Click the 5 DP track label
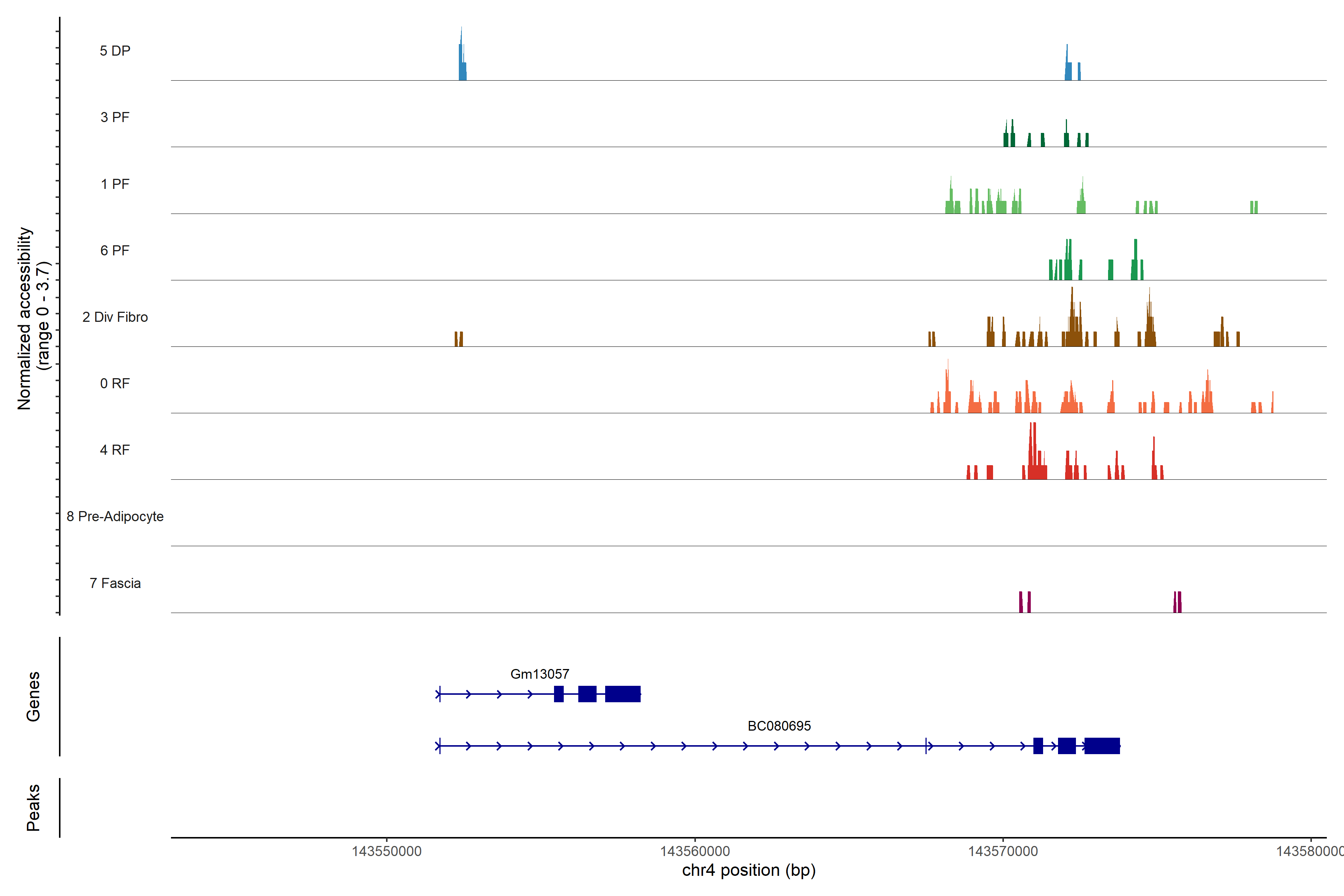This screenshot has height=896, width=1344. pyautogui.click(x=115, y=51)
